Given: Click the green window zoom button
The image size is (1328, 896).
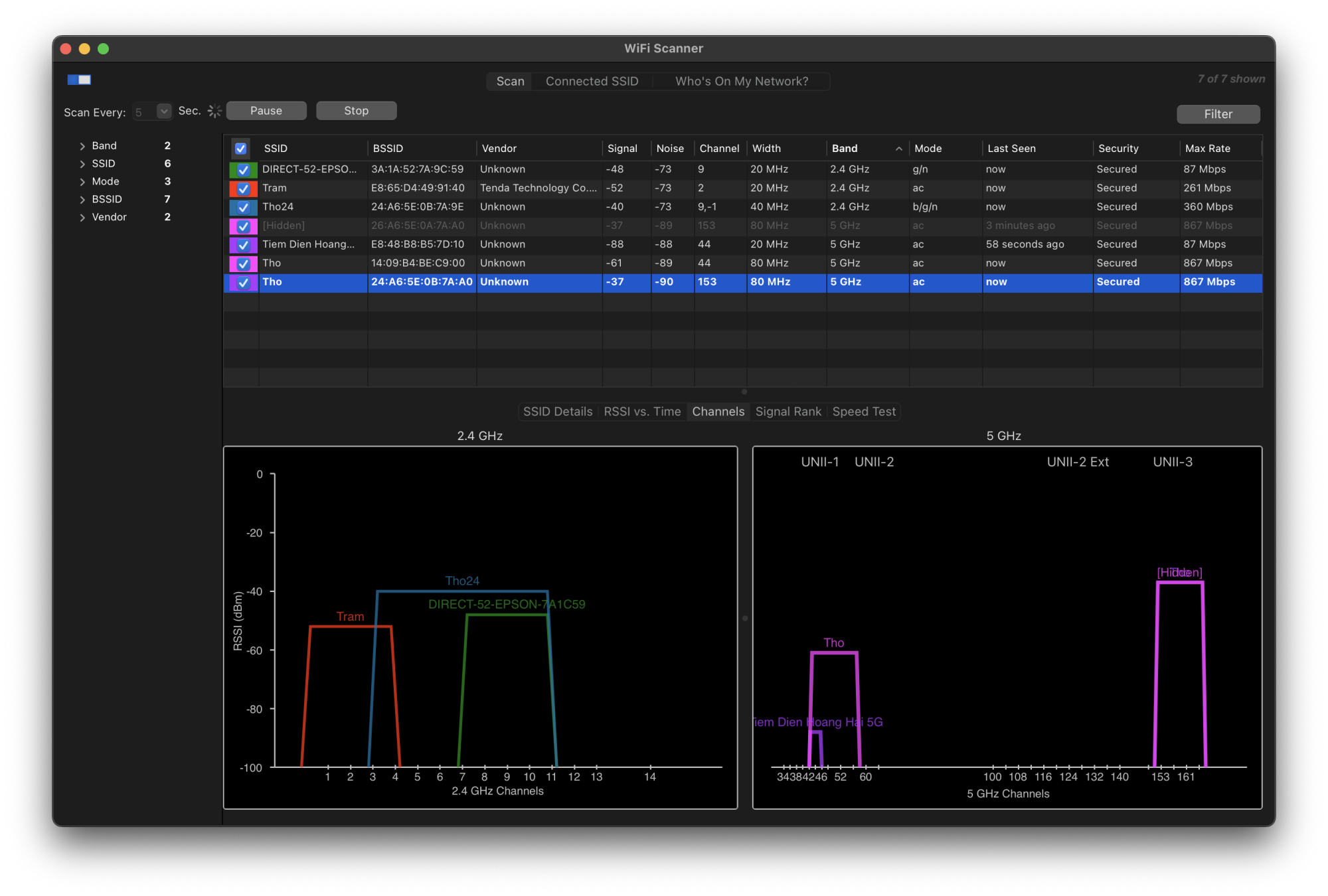Looking at the screenshot, I should [104, 48].
